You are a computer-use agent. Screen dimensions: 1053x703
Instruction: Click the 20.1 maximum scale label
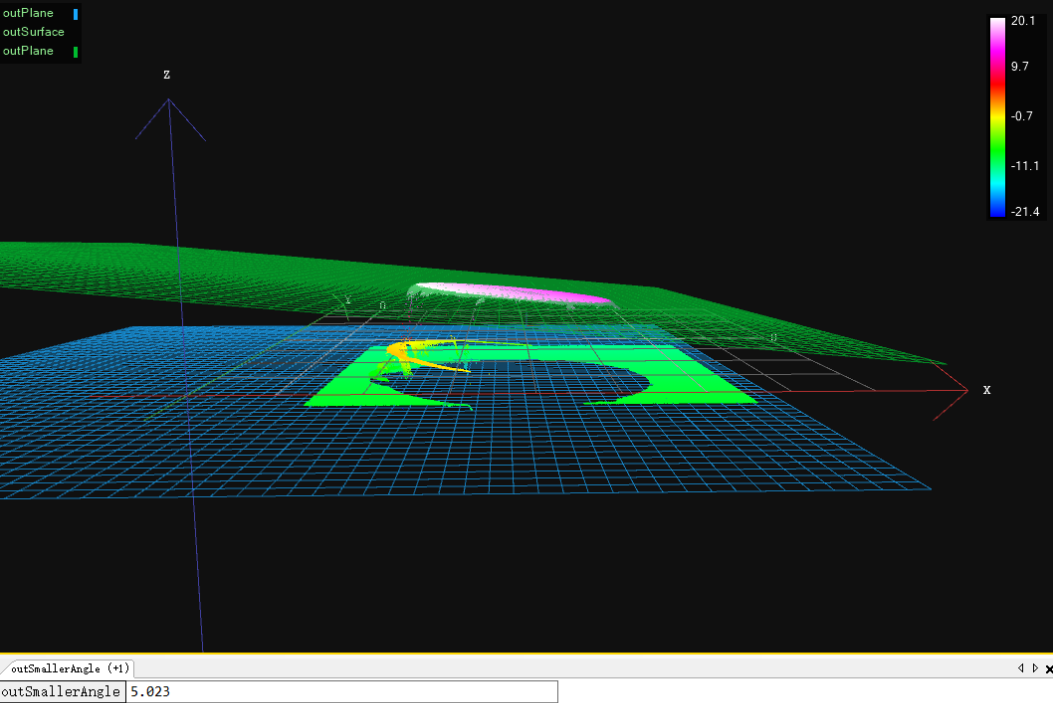(x=1023, y=21)
